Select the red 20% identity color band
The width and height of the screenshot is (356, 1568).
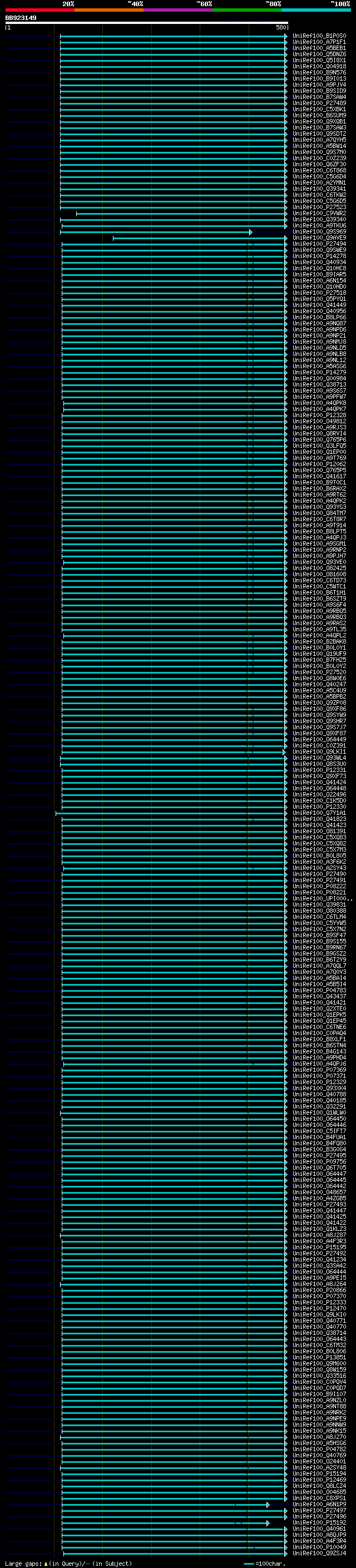click(x=39, y=11)
